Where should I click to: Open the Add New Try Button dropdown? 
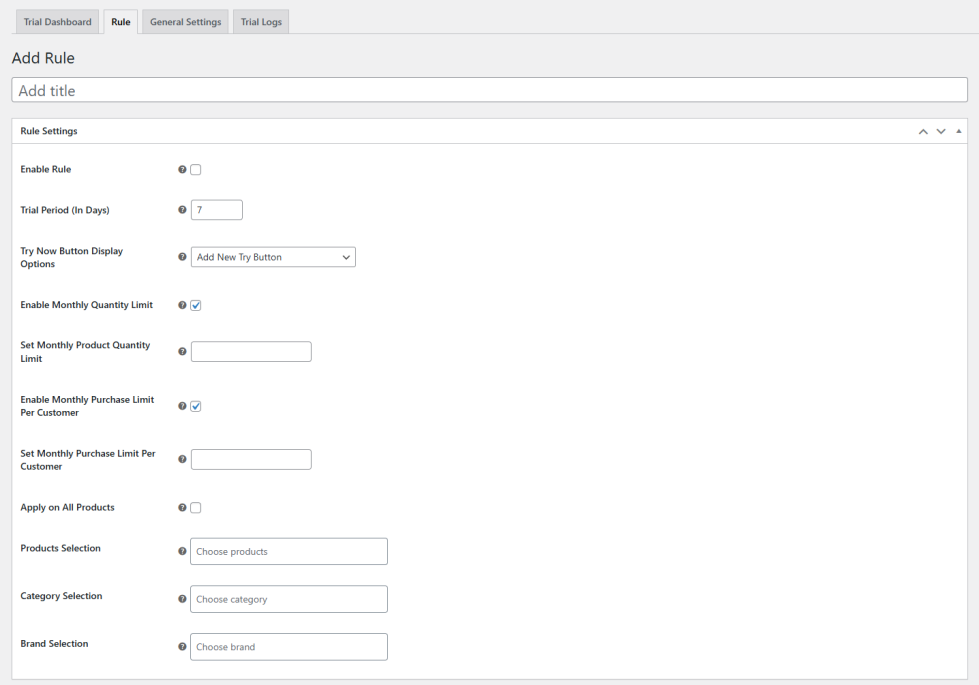tap(273, 257)
